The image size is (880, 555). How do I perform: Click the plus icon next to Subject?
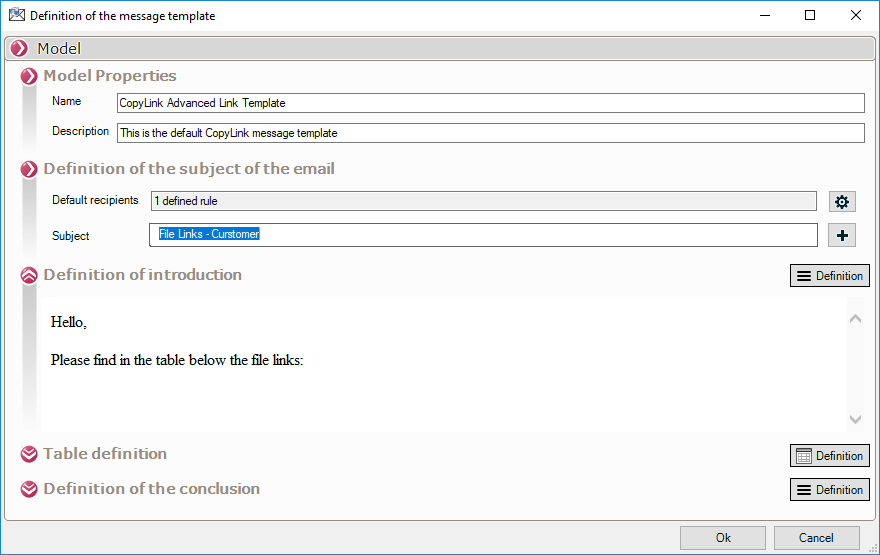click(x=842, y=235)
